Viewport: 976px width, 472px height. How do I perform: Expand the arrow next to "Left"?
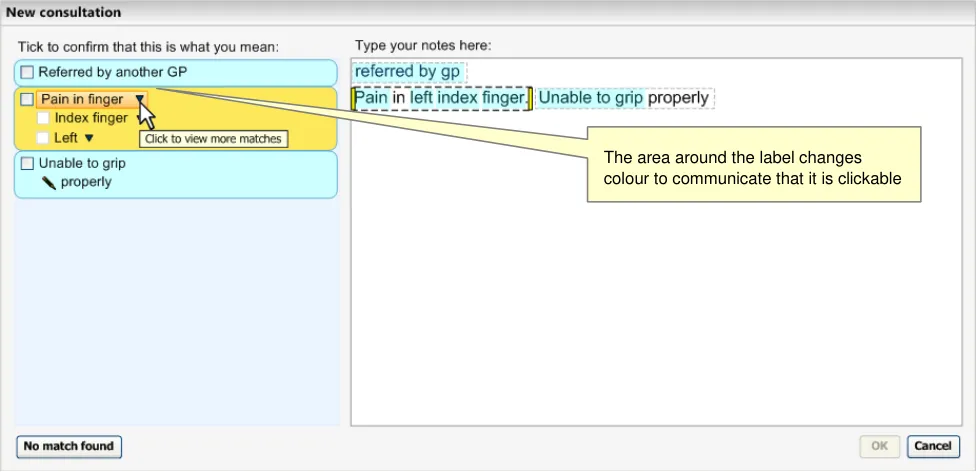[89, 138]
